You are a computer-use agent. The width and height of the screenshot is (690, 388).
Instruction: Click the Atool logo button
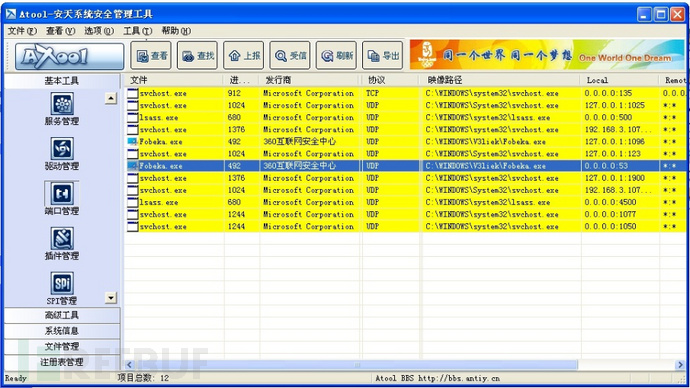pyautogui.click(x=69, y=56)
